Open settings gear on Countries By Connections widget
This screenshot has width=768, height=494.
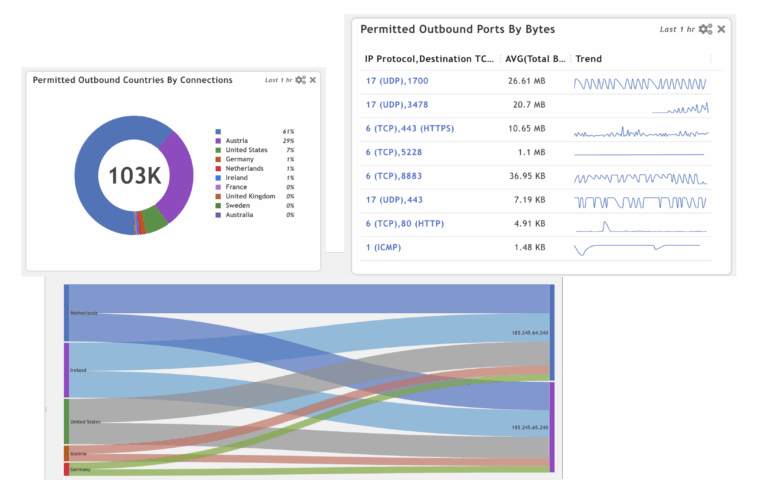point(300,80)
